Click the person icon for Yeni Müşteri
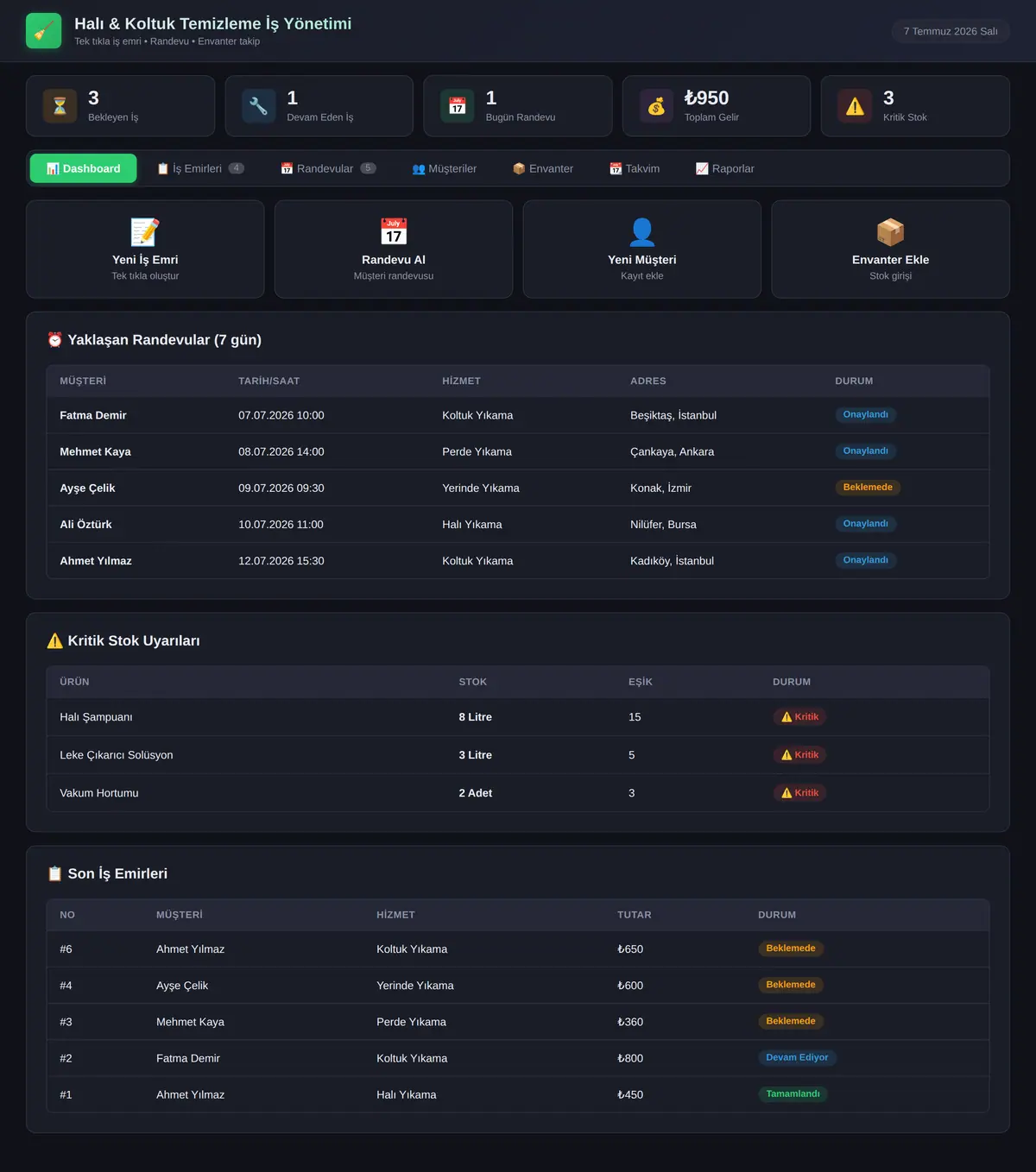The height and width of the screenshot is (1172, 1036). point(642,232)
